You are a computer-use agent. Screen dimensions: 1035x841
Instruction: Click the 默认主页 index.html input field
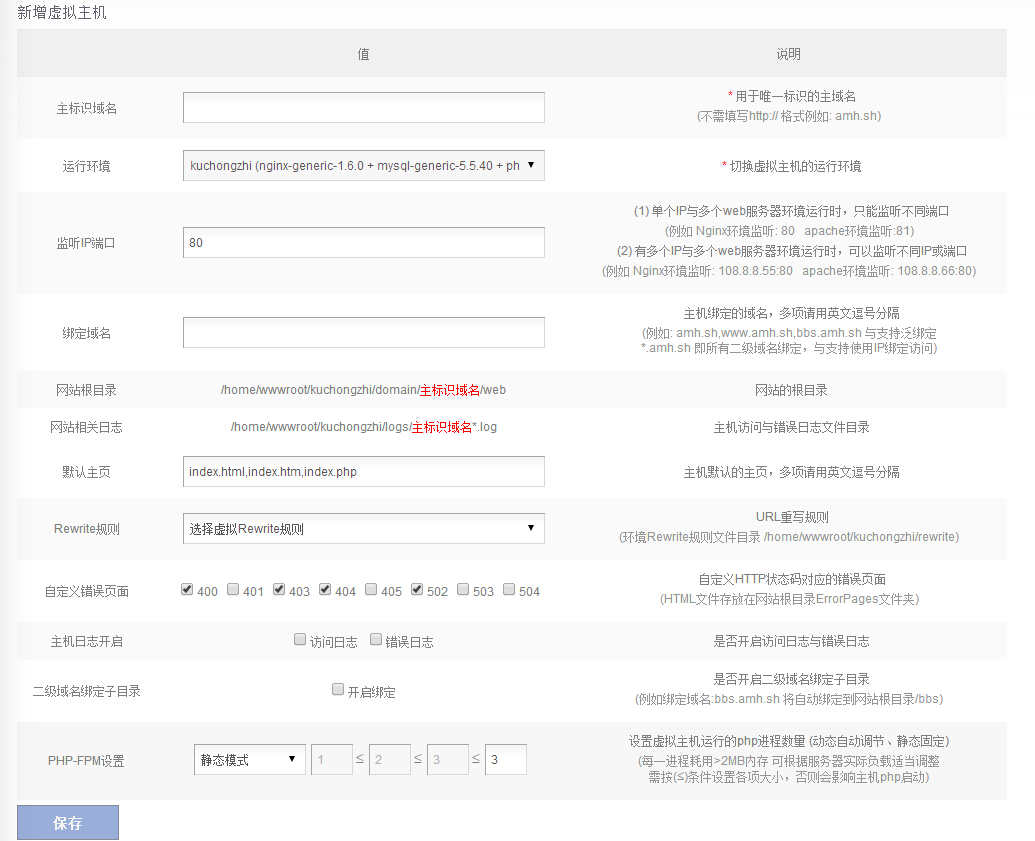[x=363, y=472]
